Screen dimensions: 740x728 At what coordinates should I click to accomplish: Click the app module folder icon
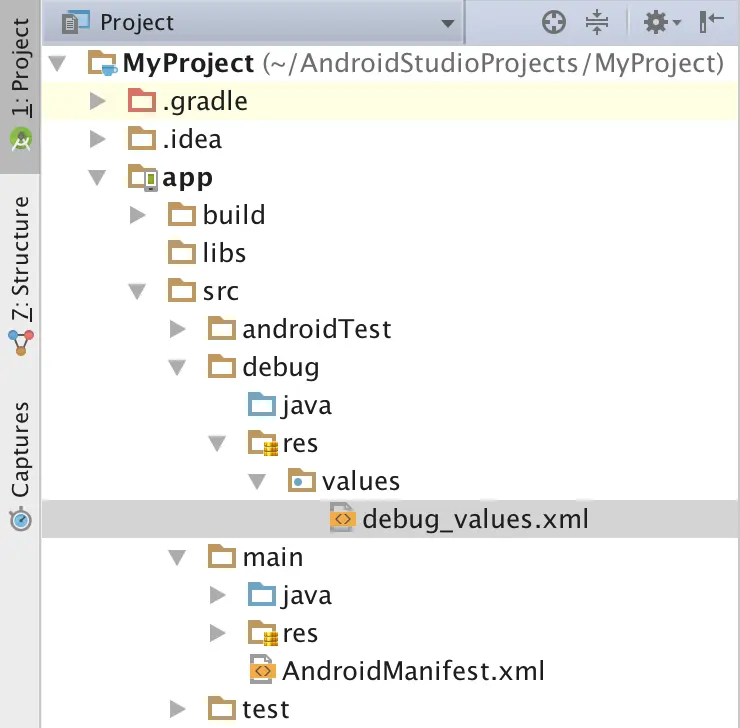pyautogui.click(x=142, y=178)
